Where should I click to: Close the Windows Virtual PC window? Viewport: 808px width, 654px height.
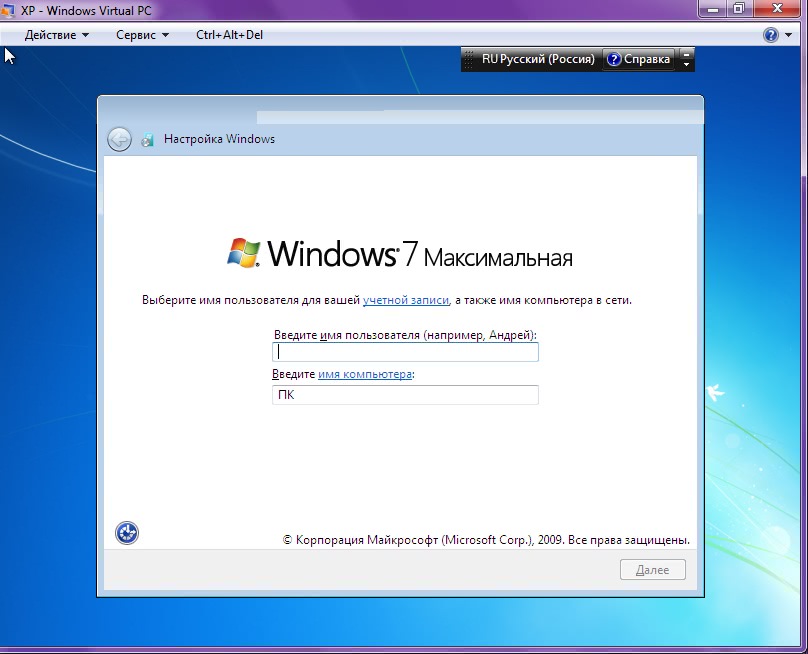pyautogui.click(x=778, y=9)
